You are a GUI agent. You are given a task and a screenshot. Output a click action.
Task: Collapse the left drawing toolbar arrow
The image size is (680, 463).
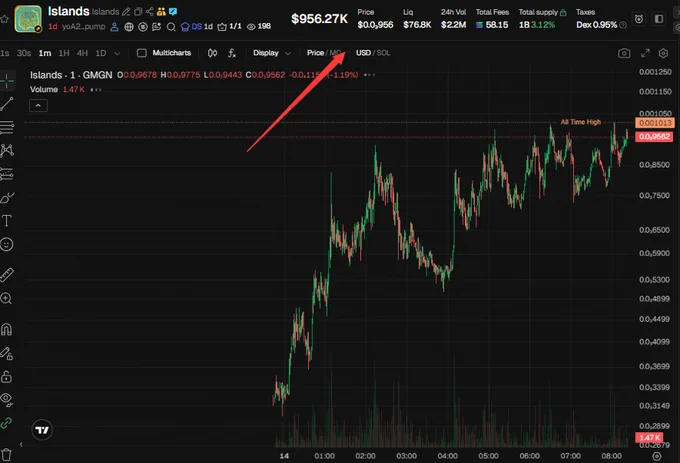pyautogui.click(x=21, y=444)
